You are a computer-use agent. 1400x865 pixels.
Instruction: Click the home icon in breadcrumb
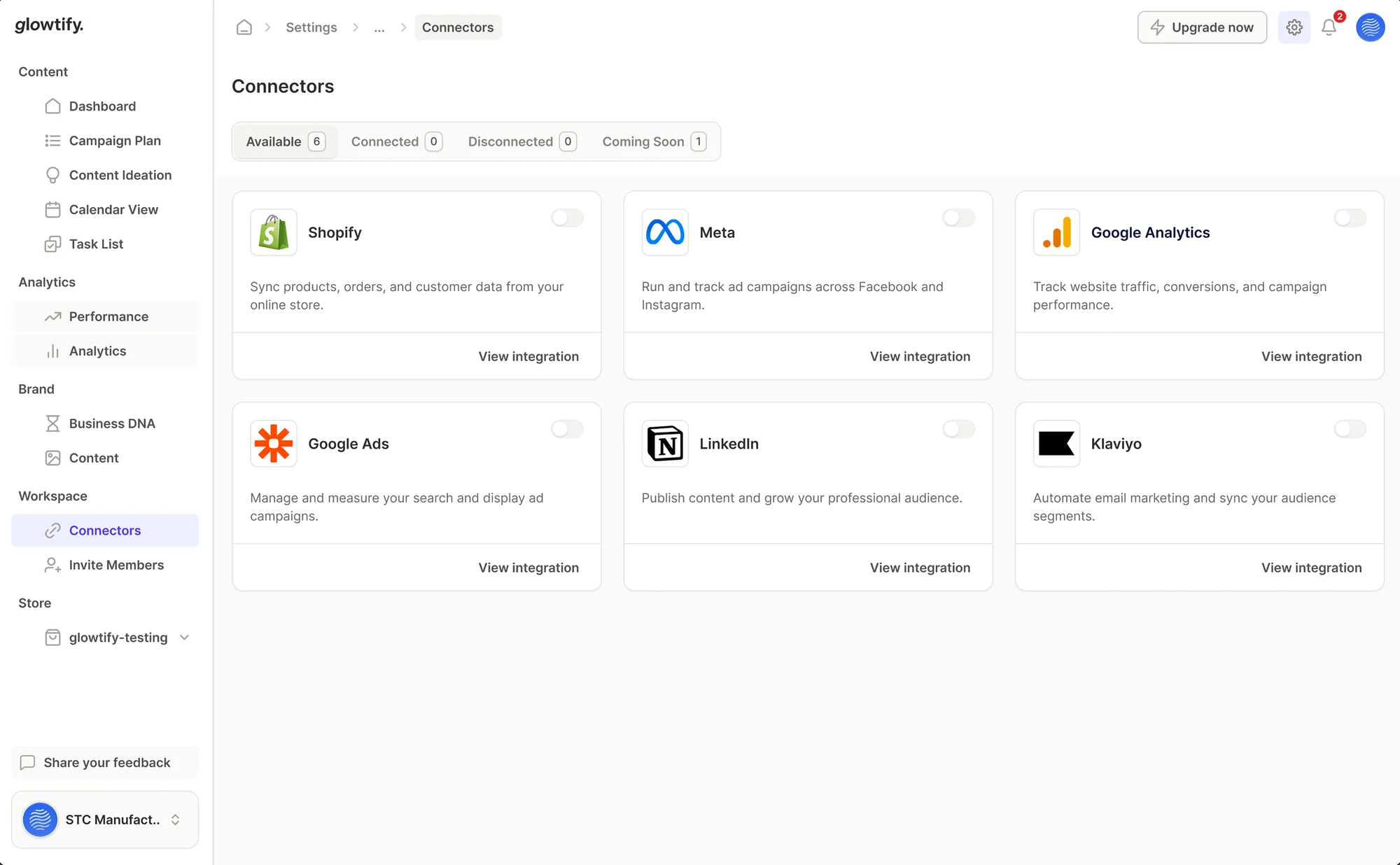(244, 27)
